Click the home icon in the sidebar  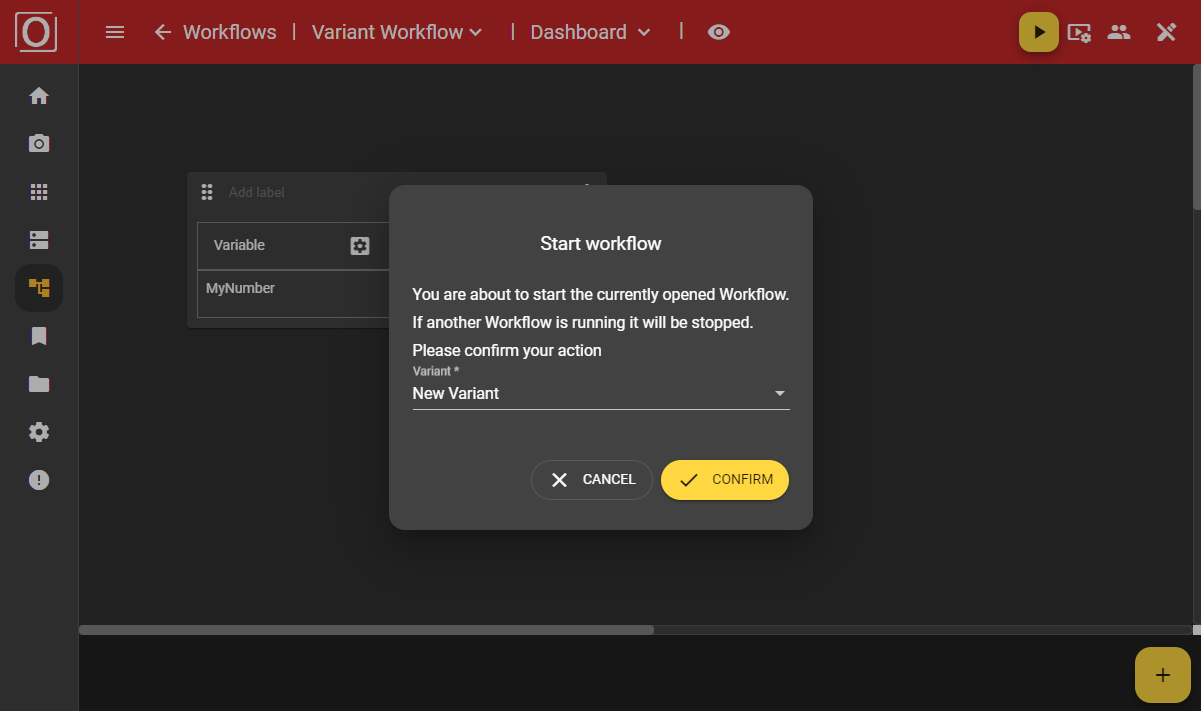tap(39, 96)
